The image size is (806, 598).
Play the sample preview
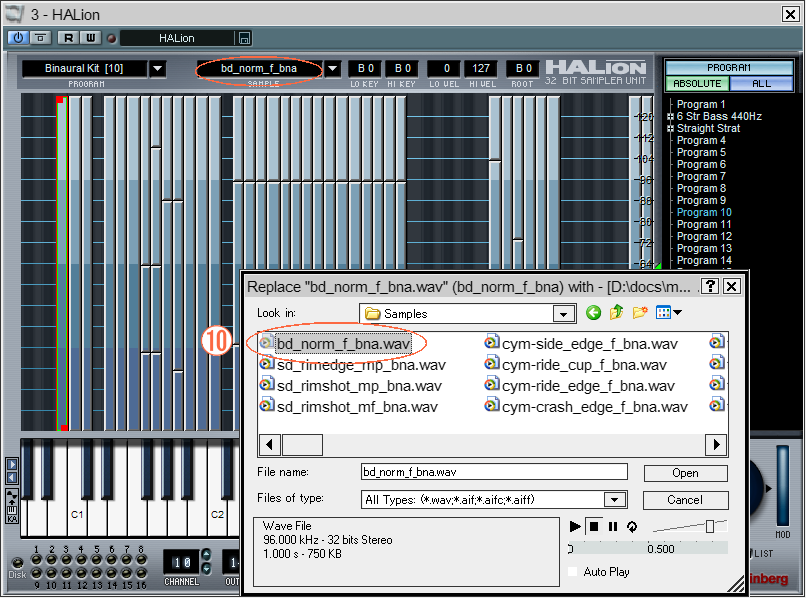pos(575,527)
